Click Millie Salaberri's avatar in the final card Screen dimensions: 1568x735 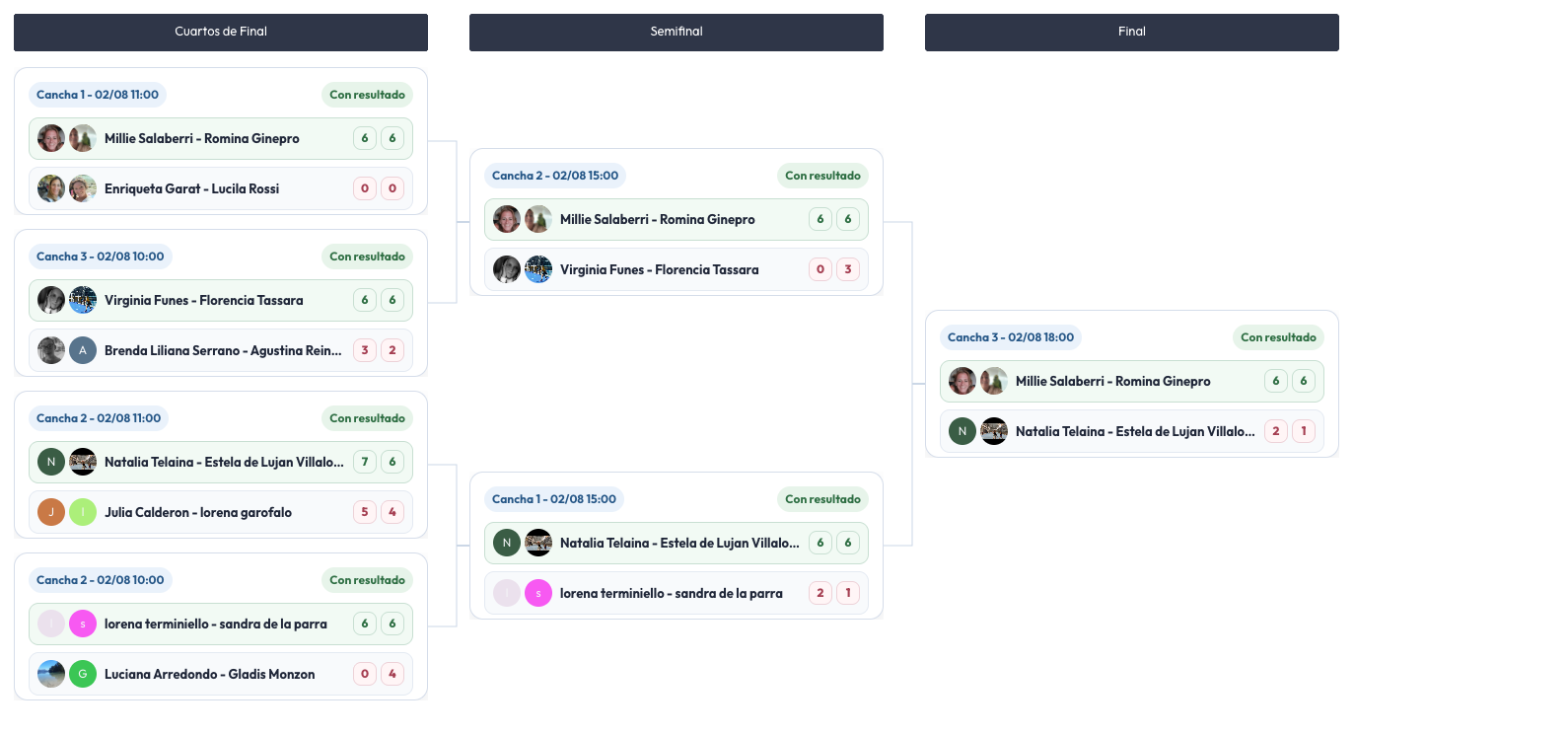[962, 381]
